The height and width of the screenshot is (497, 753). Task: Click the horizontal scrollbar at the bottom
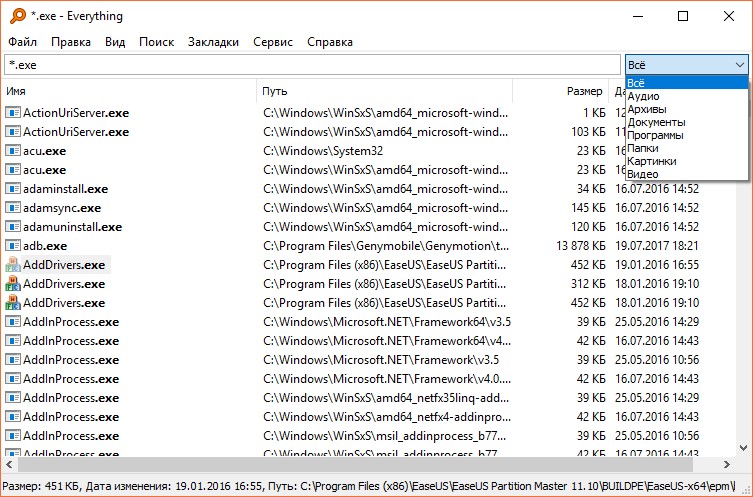[x=370, y=465]
